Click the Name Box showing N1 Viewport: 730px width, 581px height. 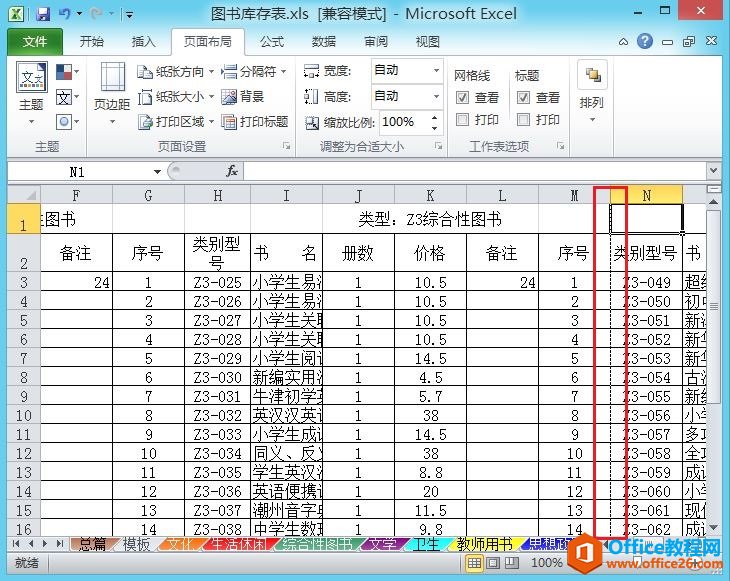[79, 172]
